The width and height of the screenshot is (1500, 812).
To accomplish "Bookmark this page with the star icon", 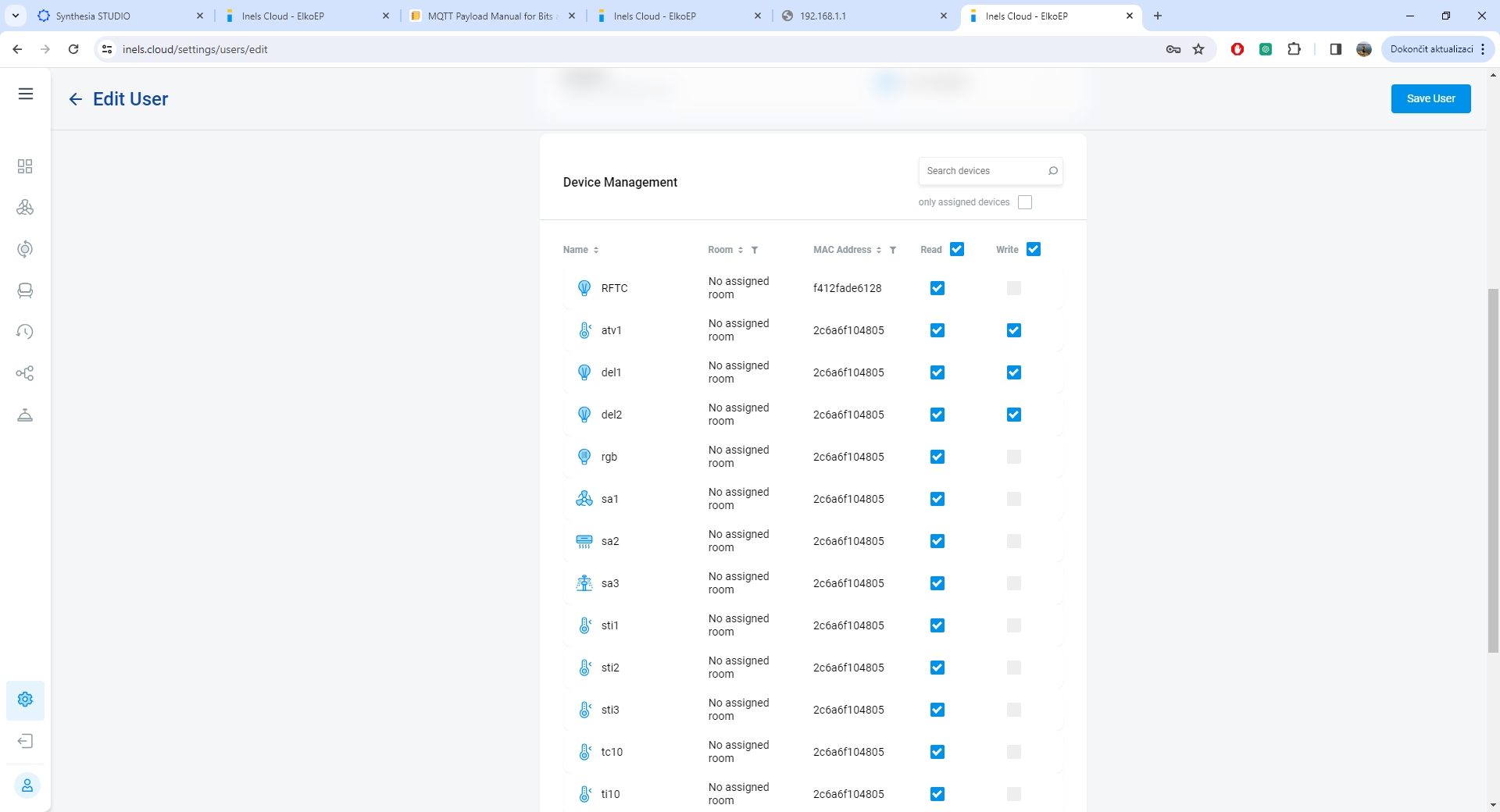I will point(1198,49).
